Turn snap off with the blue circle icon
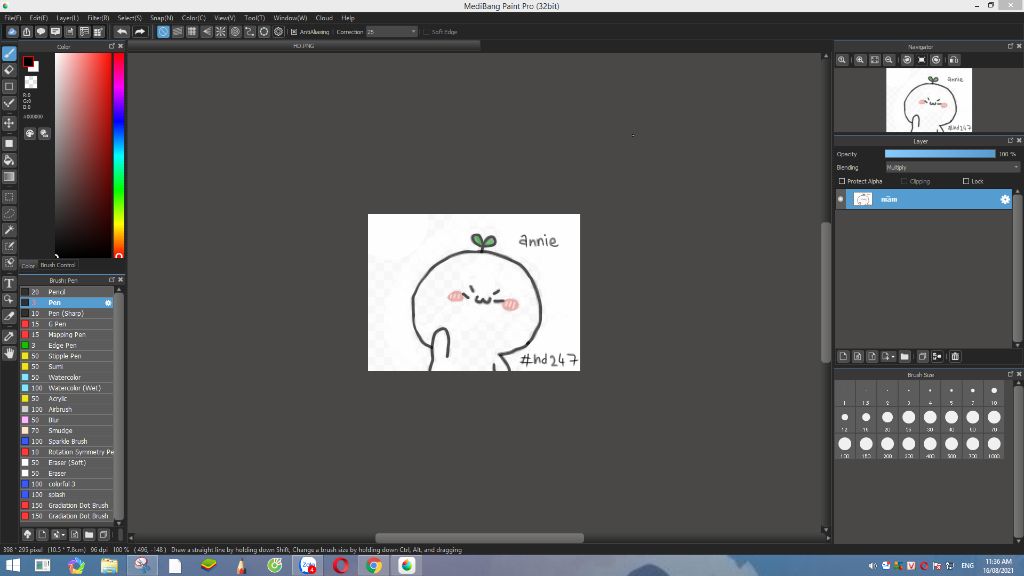Viewport: 1024px width, 576px height. tap(163, 31)
